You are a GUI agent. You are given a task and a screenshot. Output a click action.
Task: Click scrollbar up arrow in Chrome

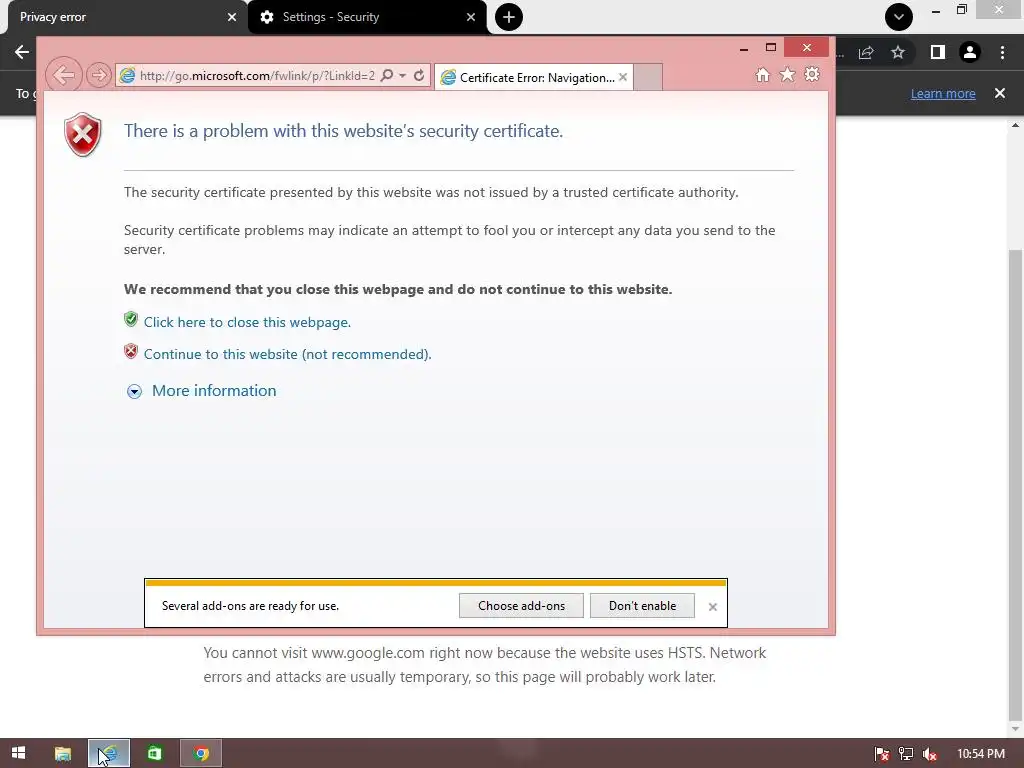pos(1016,125)
